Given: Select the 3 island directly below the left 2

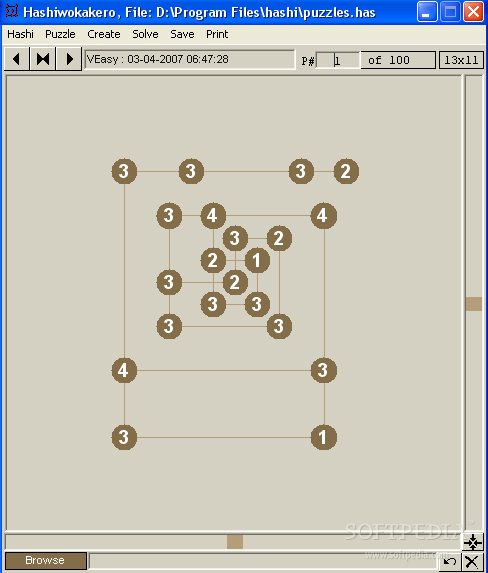Looking at the screenshot, I should pyautogui.click(x=213, y=304).
